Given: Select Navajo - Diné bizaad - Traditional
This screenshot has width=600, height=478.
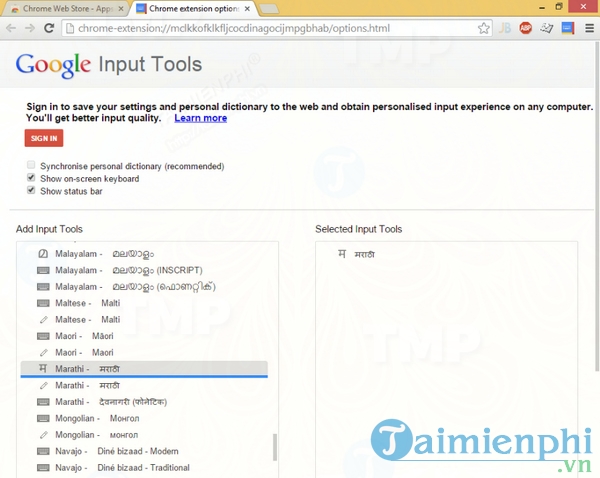Looking at the screenshot, I should 122,468.
